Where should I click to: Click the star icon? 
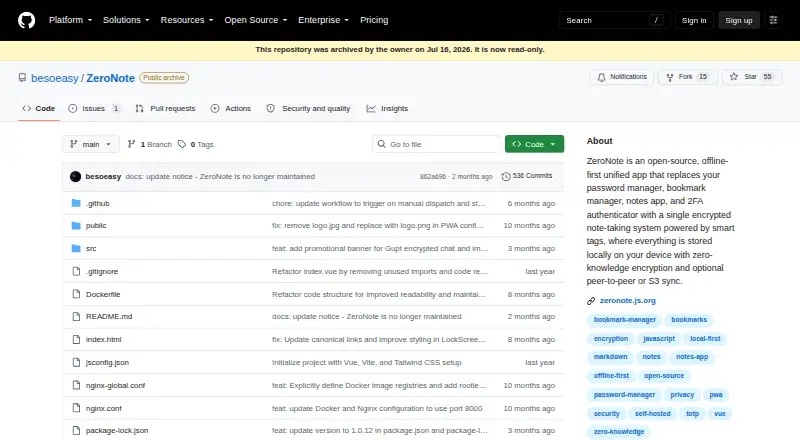(734, 77)
